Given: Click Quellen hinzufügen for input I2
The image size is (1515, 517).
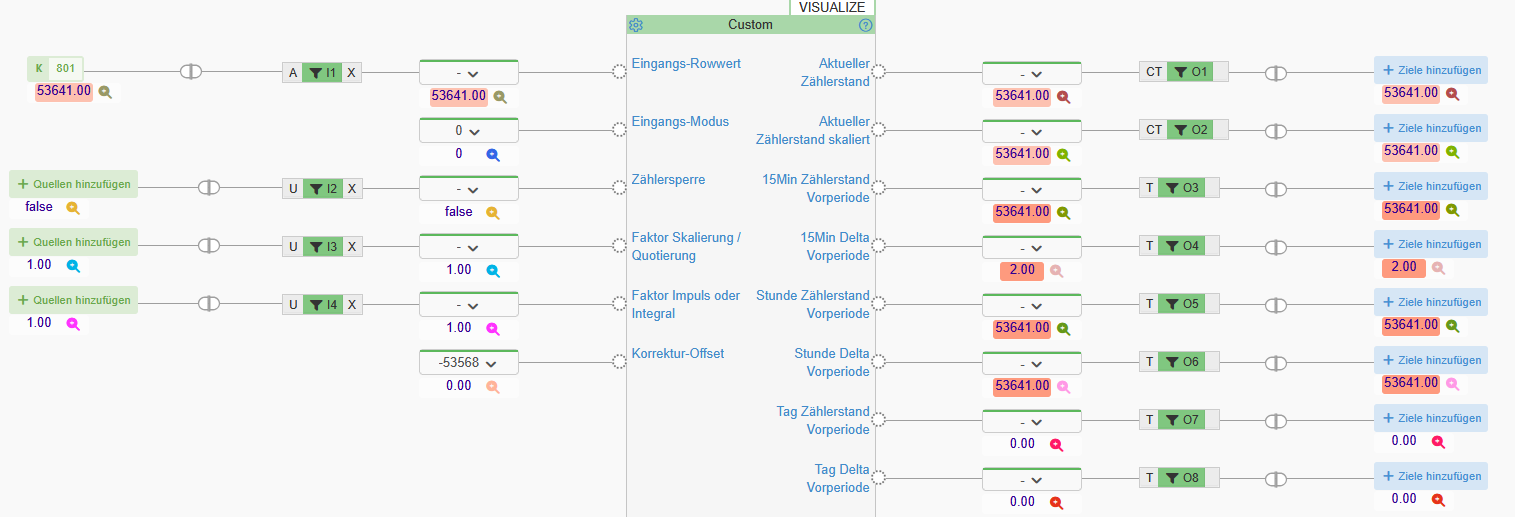Looking at the screenshot, I should coord(73,184).
